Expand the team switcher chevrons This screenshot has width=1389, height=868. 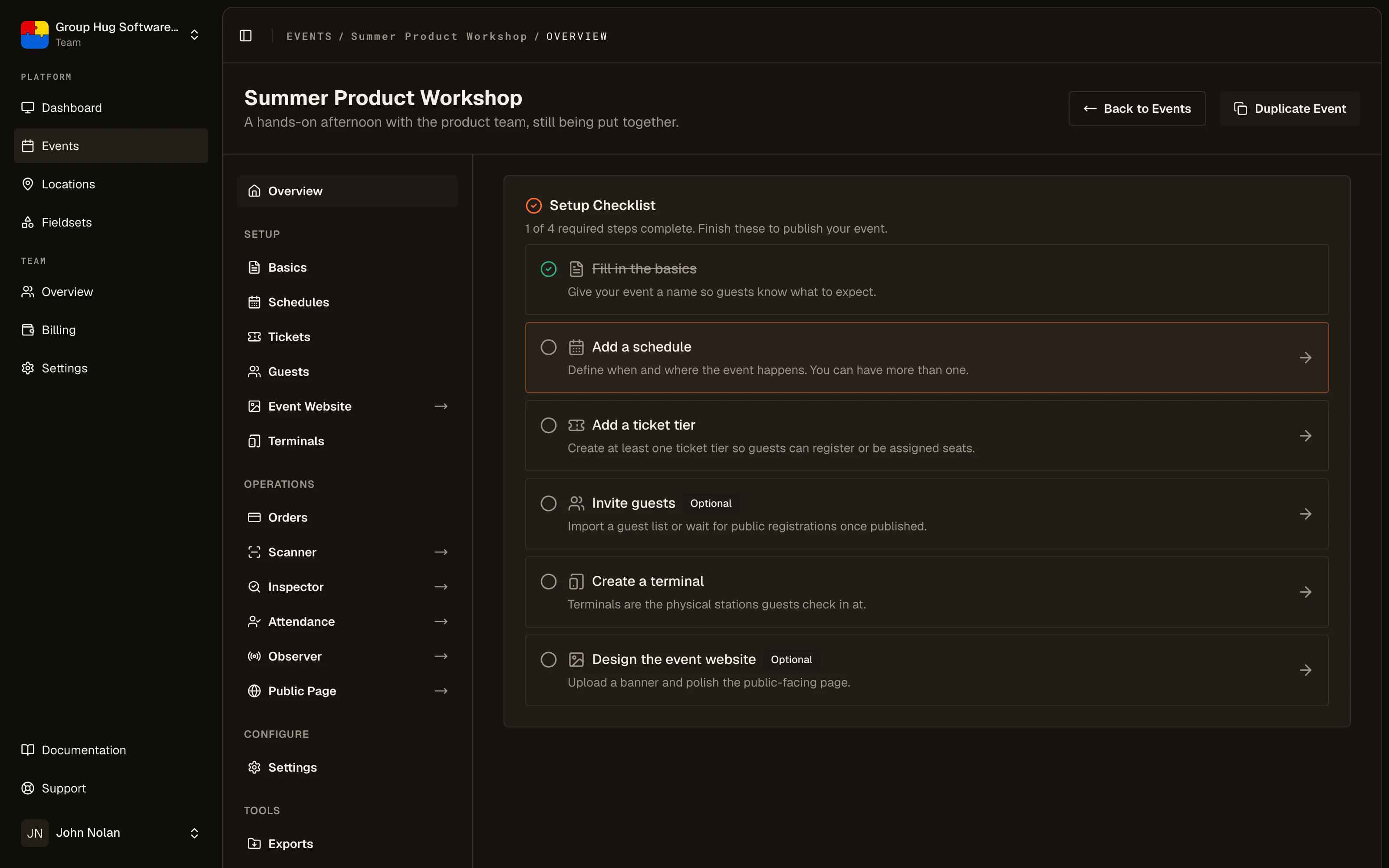pos(194,34)
